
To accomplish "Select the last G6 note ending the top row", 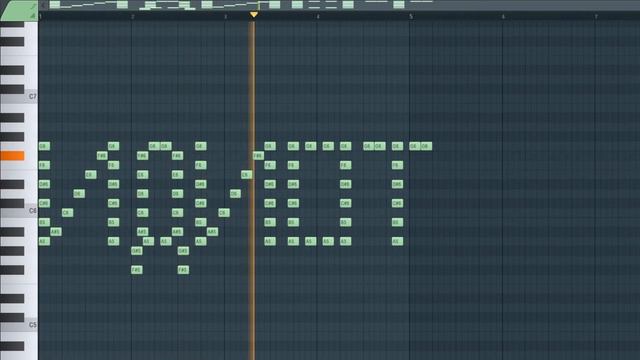I will pyautogui.click(x=426, y=146).
